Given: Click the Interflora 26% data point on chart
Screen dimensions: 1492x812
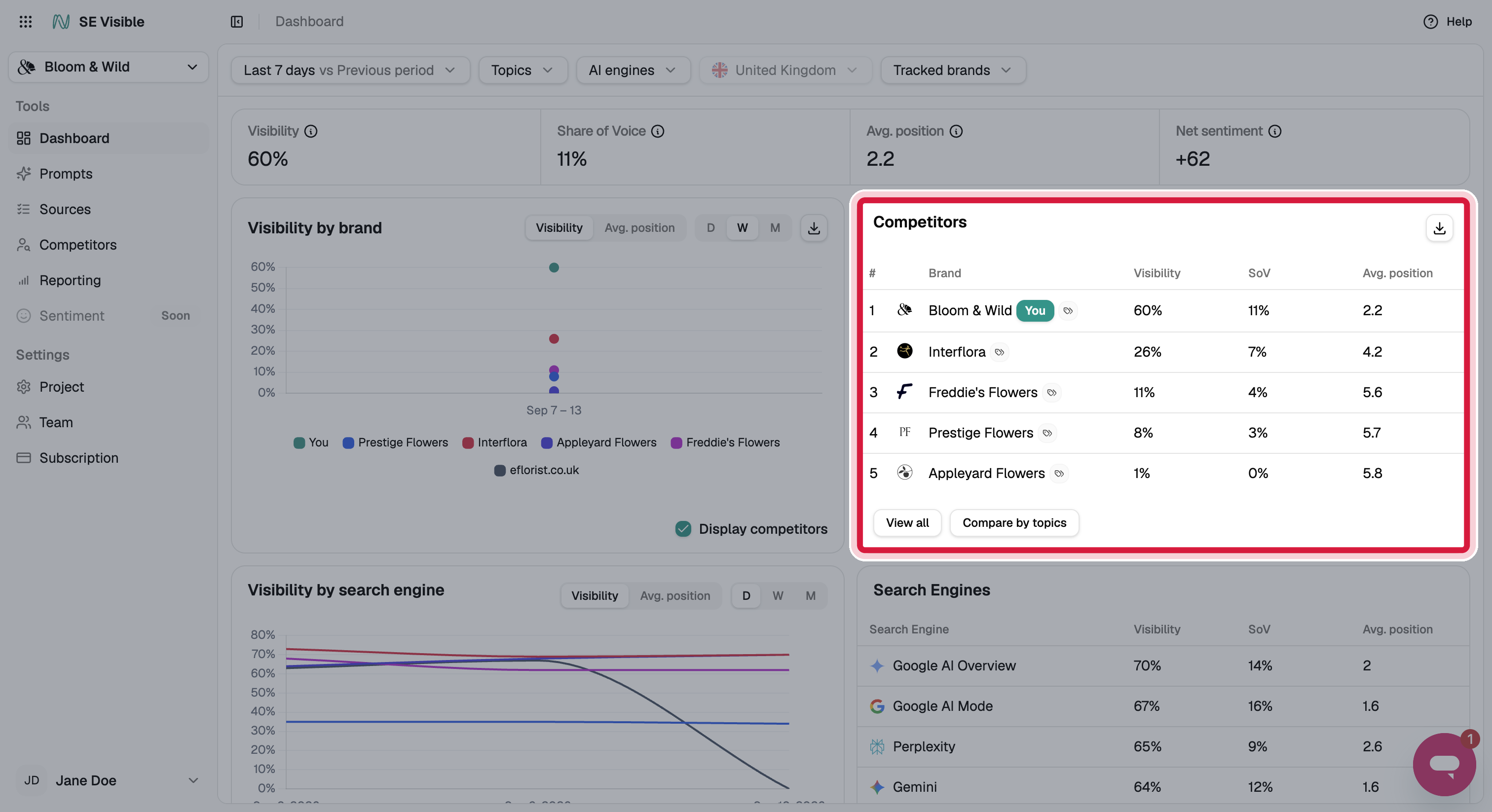Looking at the screenshot, I should (x=554, y=339).
